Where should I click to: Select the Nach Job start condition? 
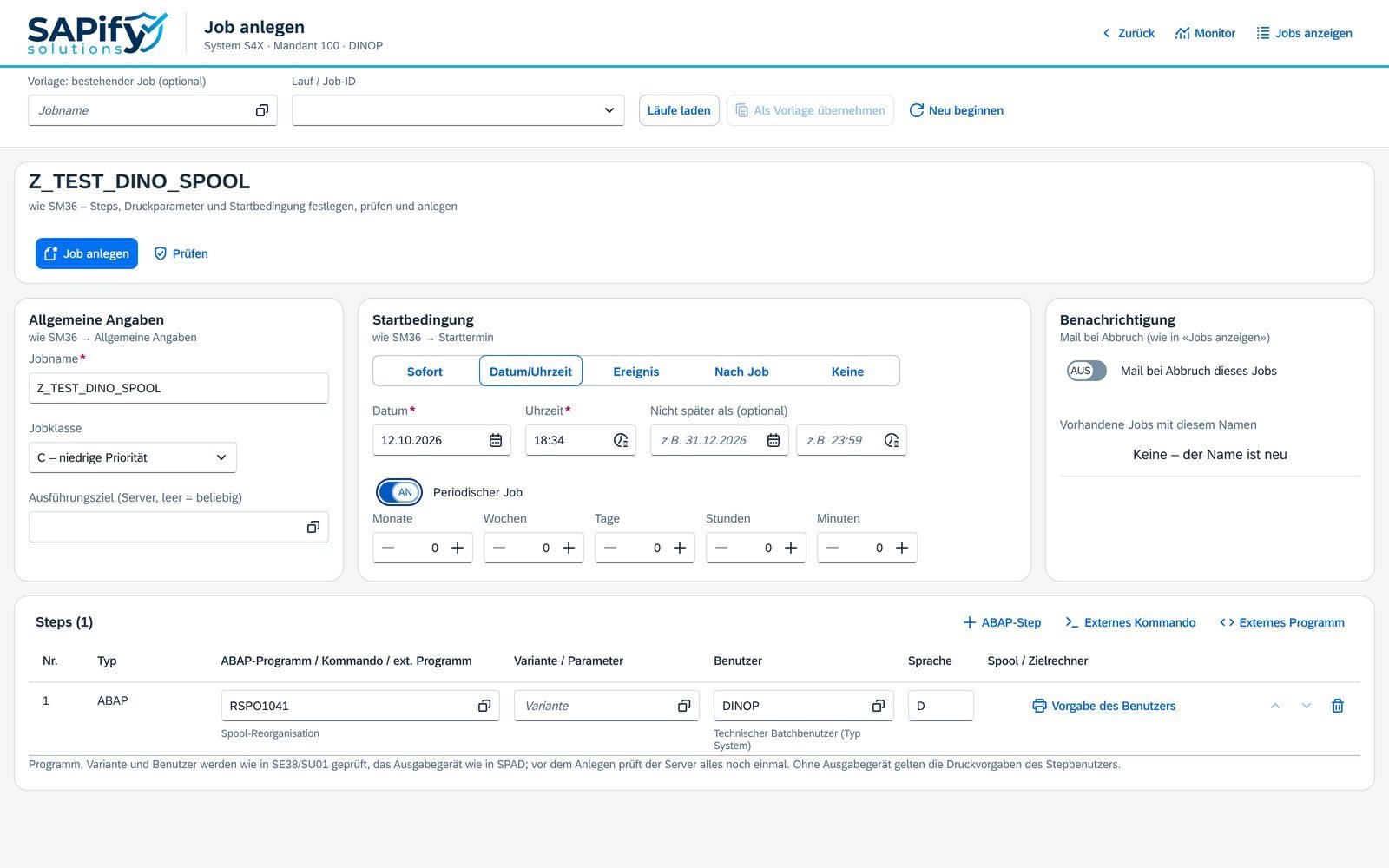pyautogui.click(x=741, y=372)
